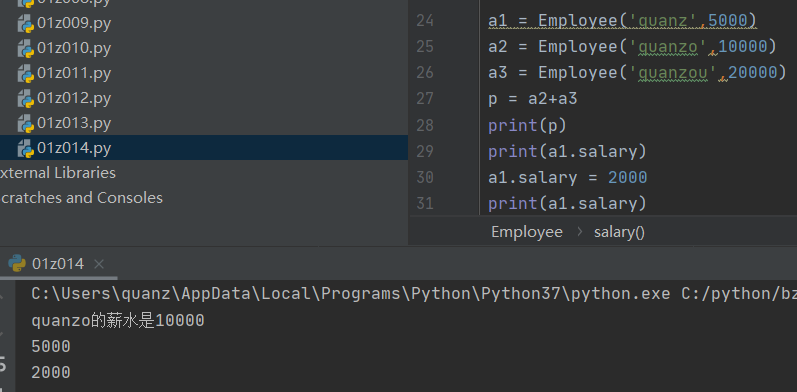Open file 01z013.py in the project tree
The height and width of the screenshot is (392, 797).
74,123
